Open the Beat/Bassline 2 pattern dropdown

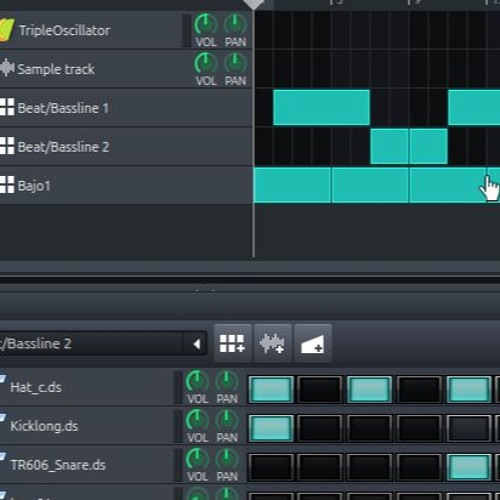(x=102, y=343)
